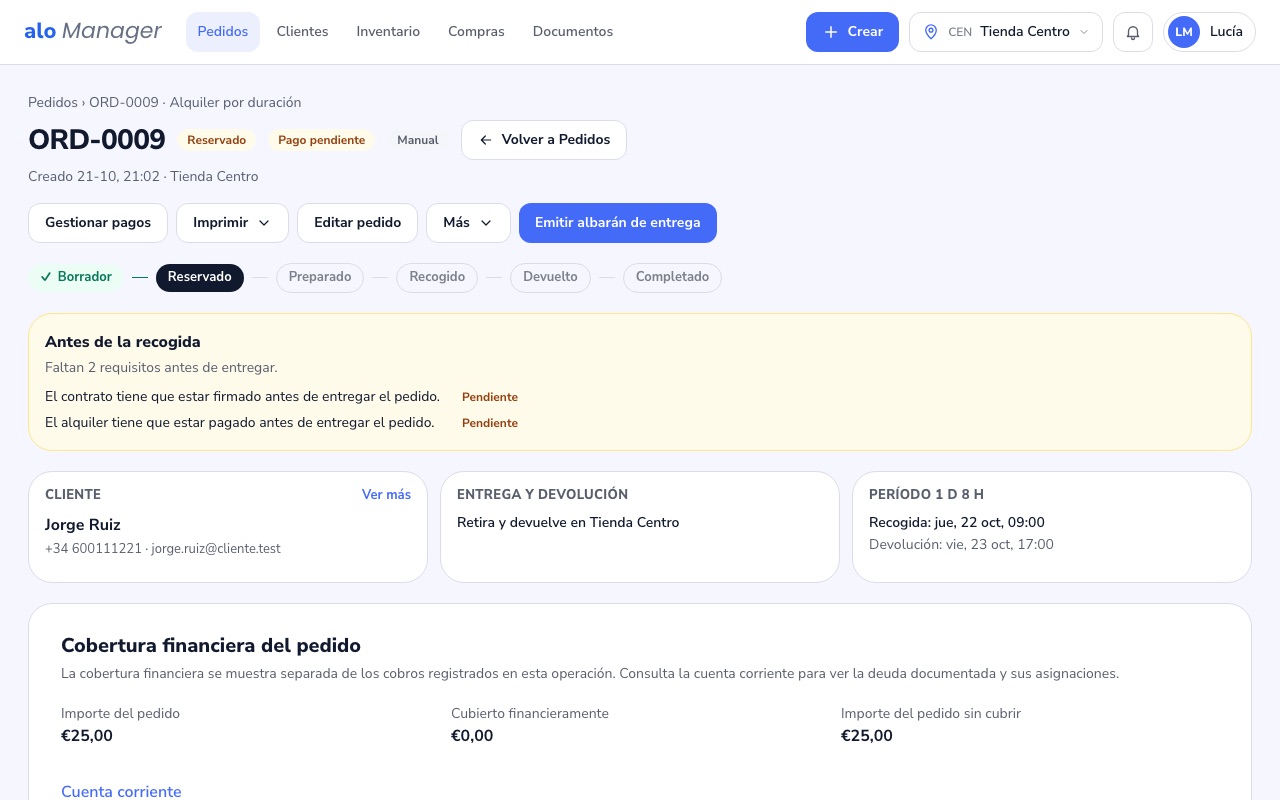This screenshot has width=1280, height=800.
Task: Emit the delivery note (albarán de entrega)
Action: pyautogui.click(x=618, y=223)
